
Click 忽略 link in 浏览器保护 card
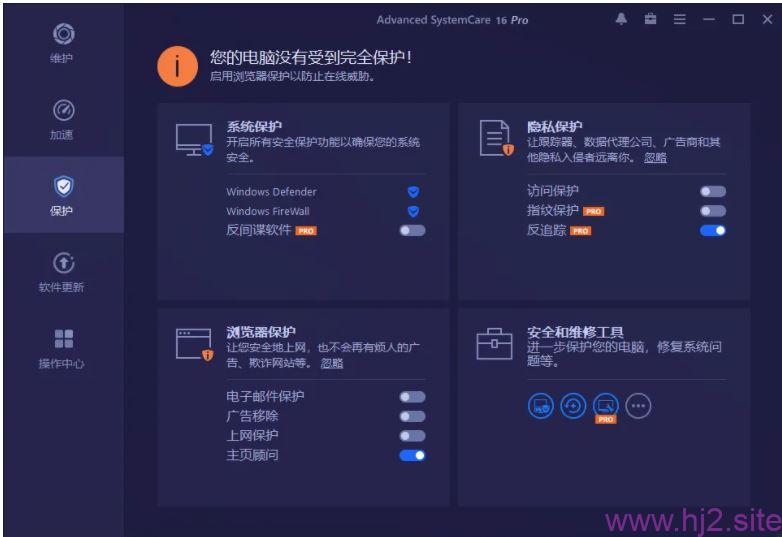coord(332,363)
